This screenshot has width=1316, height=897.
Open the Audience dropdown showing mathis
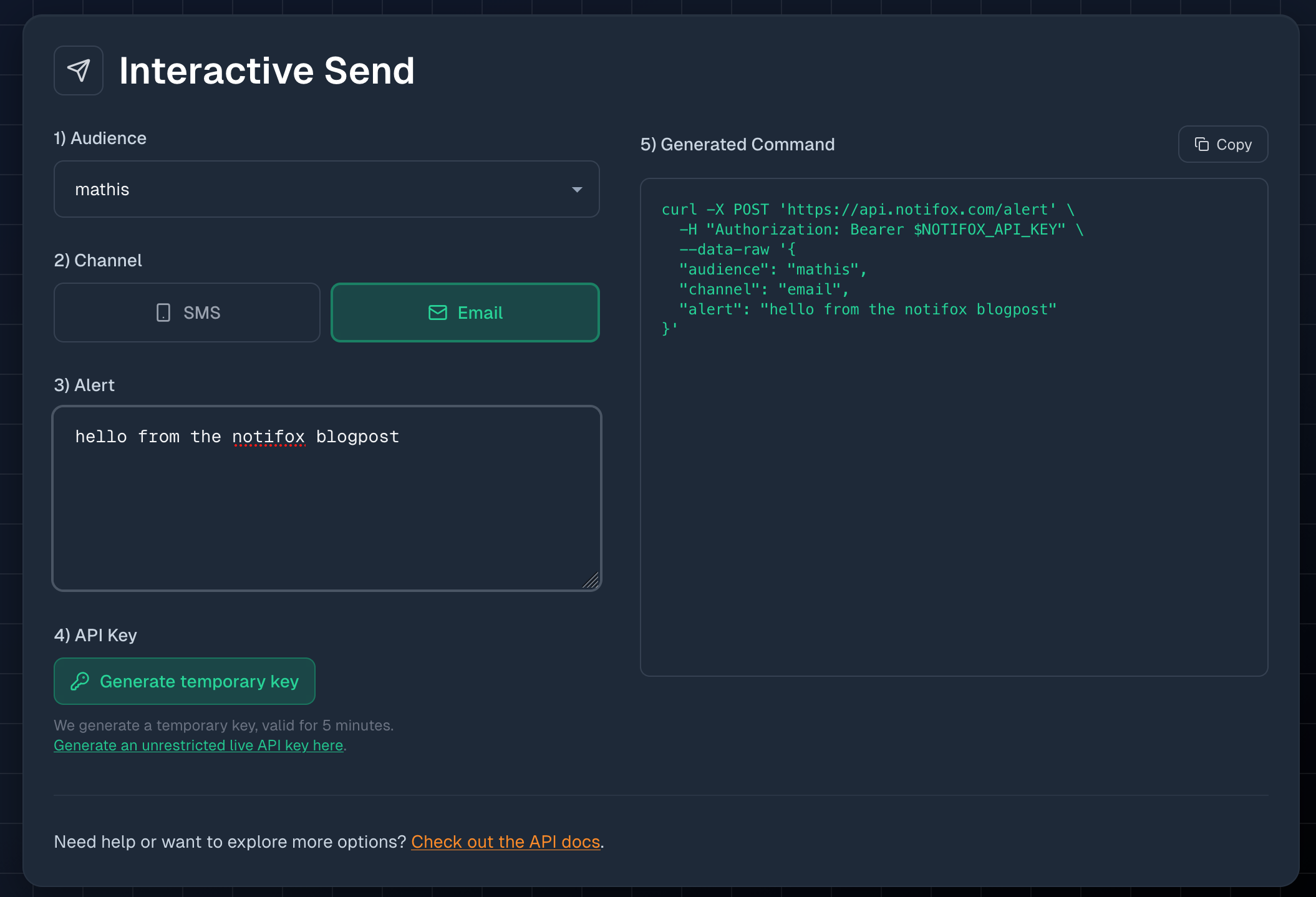click(x=326, y=189)
